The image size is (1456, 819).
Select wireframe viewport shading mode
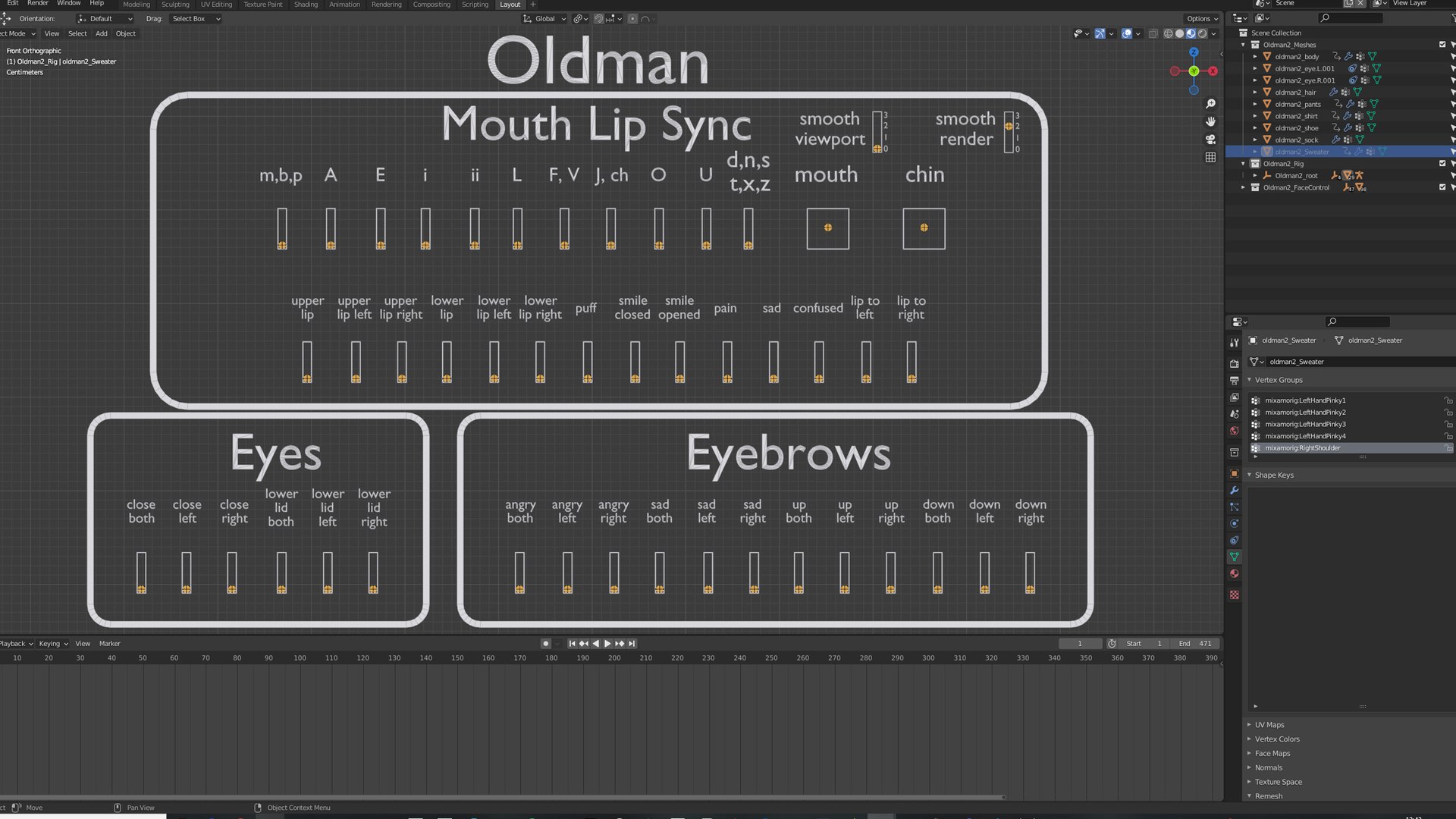coord(1168,33)
